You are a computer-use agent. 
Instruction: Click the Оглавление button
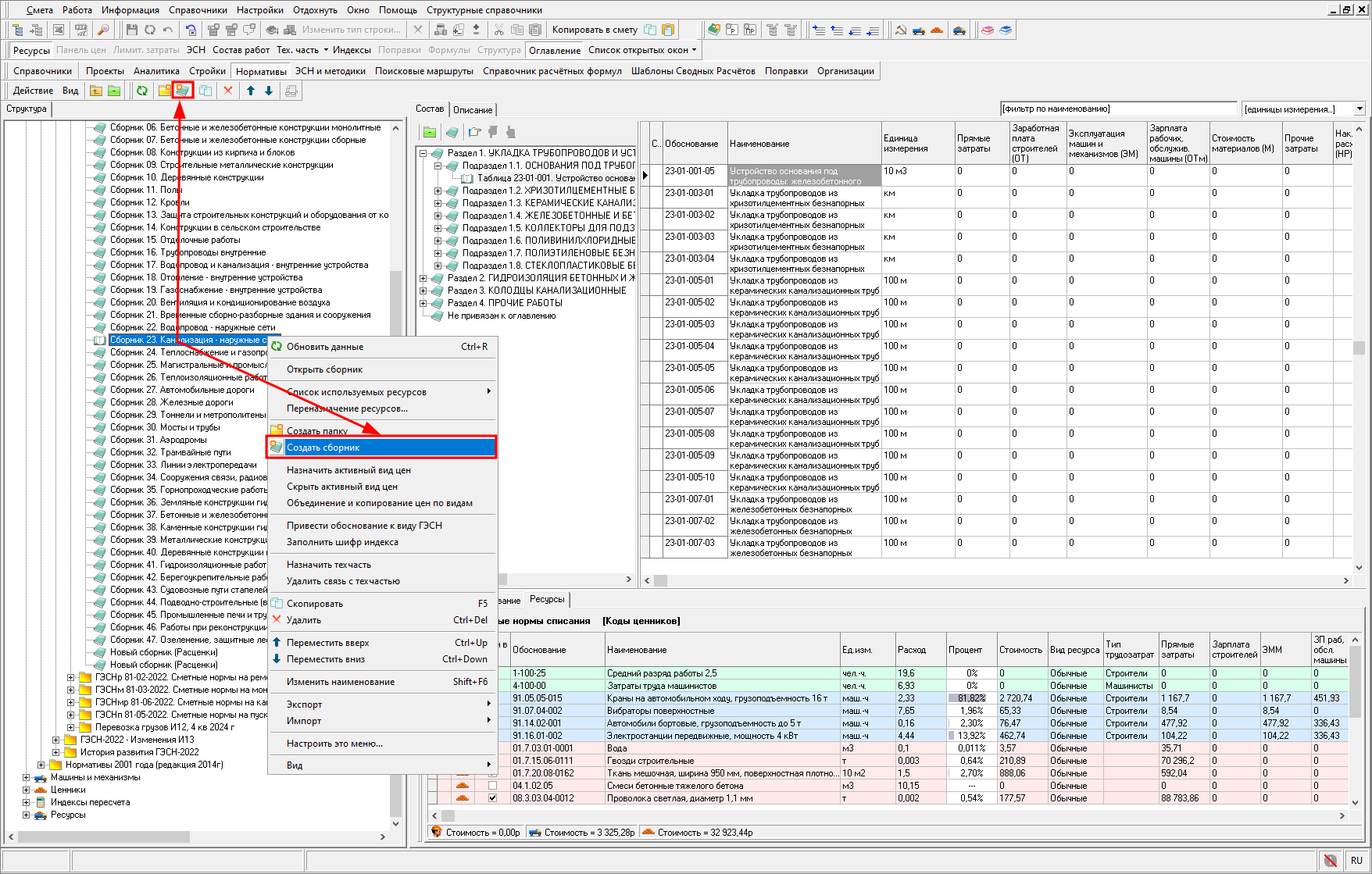pyautogui.click(x=555, y=50)
